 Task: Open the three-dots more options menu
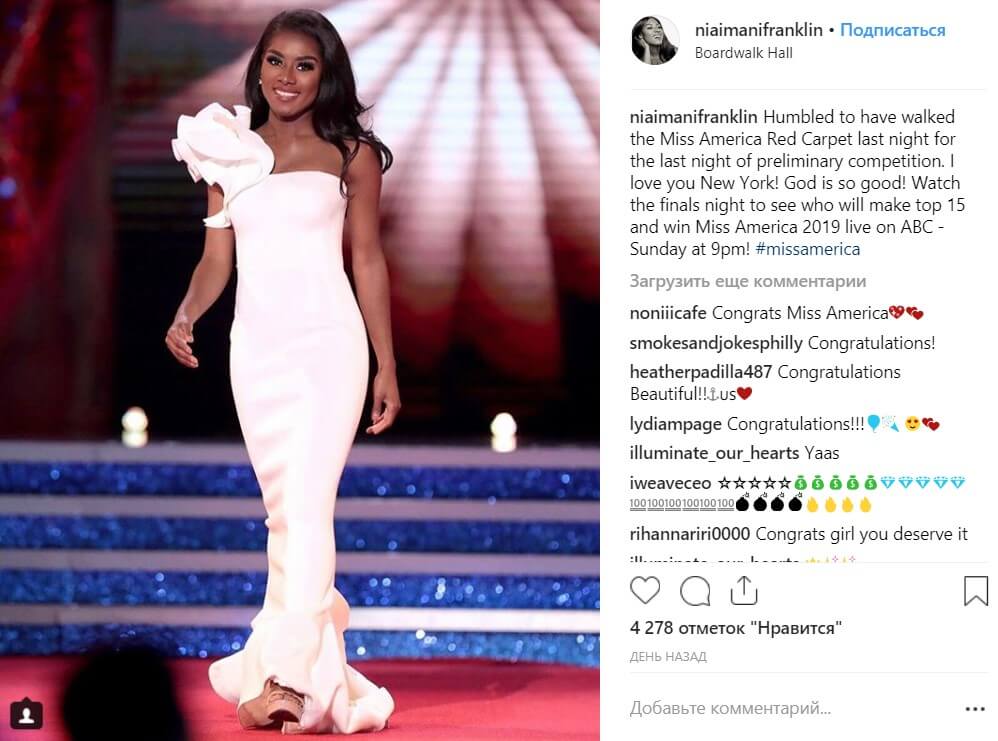(974, 709)
